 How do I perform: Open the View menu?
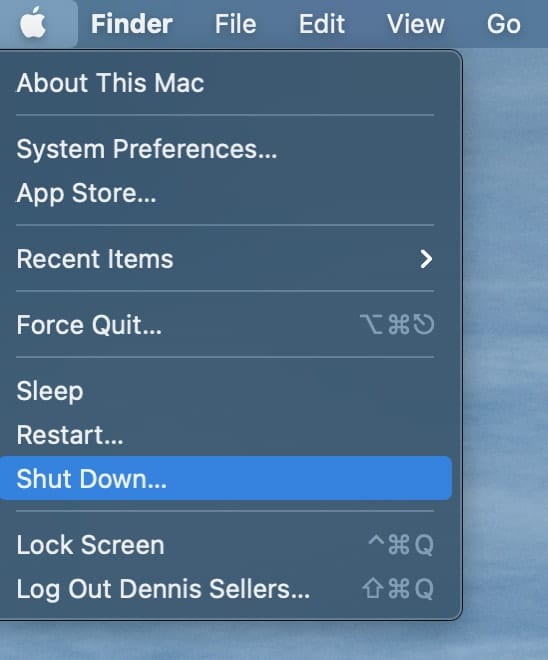pos(415,24)
